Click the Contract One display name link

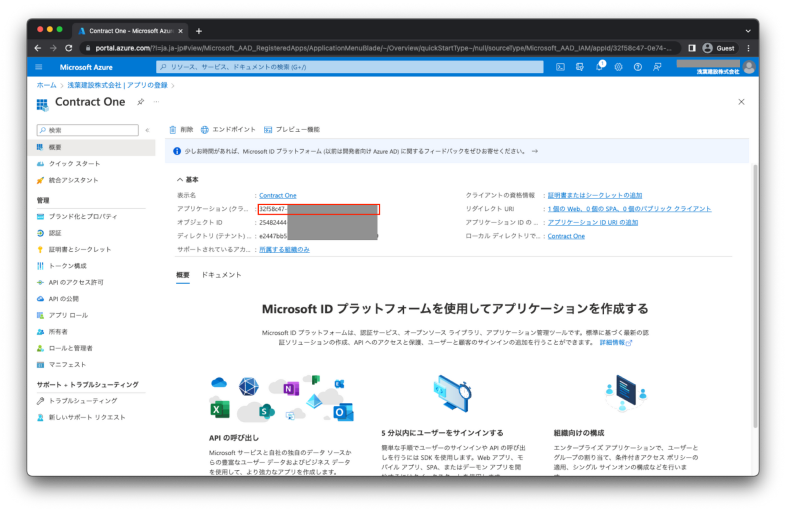point(278,196)
